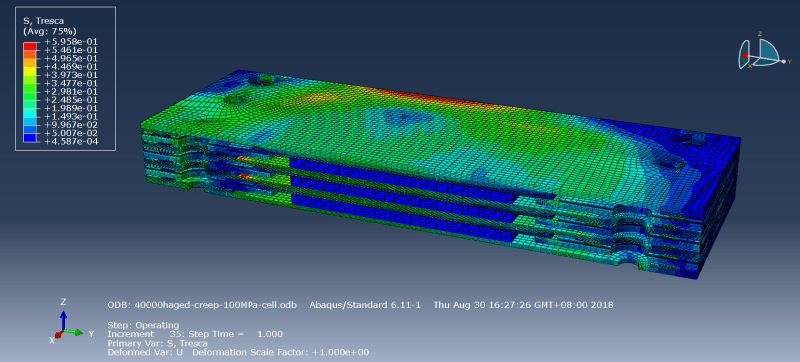Click the green Y axis of the view triad

[74, 332]
